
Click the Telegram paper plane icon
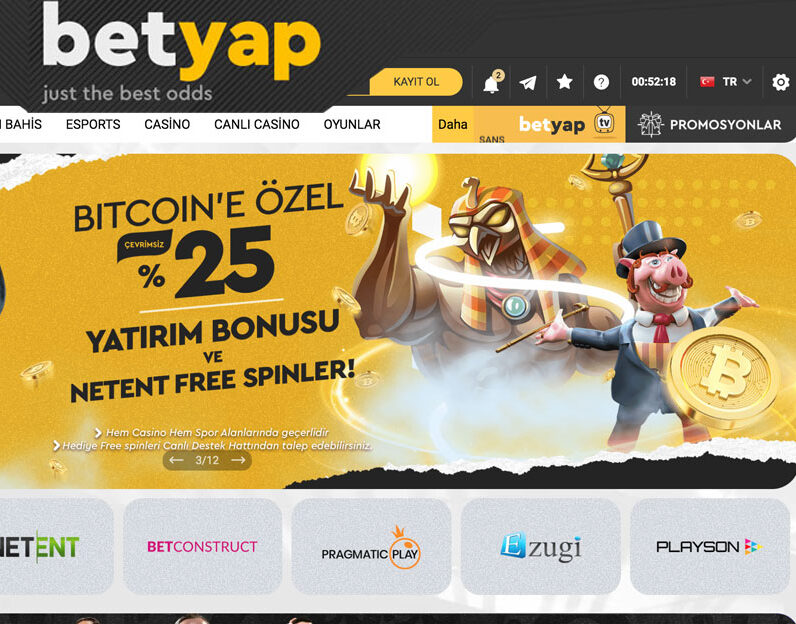point(528,82)
